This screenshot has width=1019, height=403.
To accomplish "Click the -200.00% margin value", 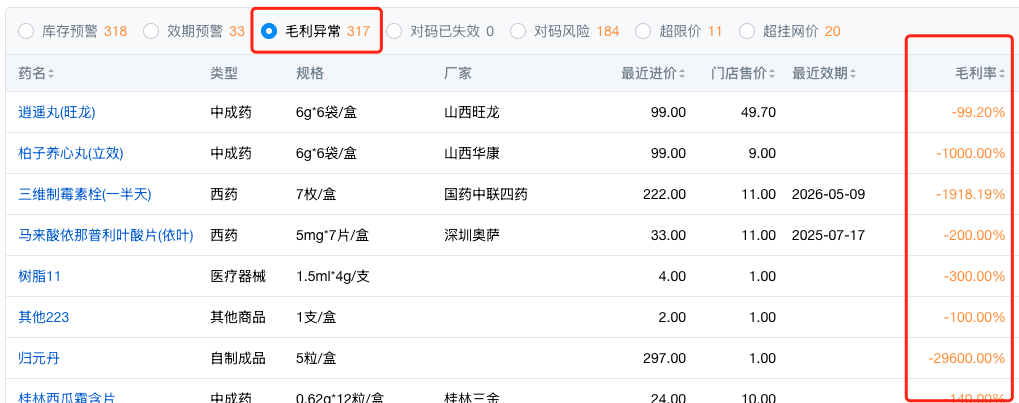I will [x=974, y=235].
